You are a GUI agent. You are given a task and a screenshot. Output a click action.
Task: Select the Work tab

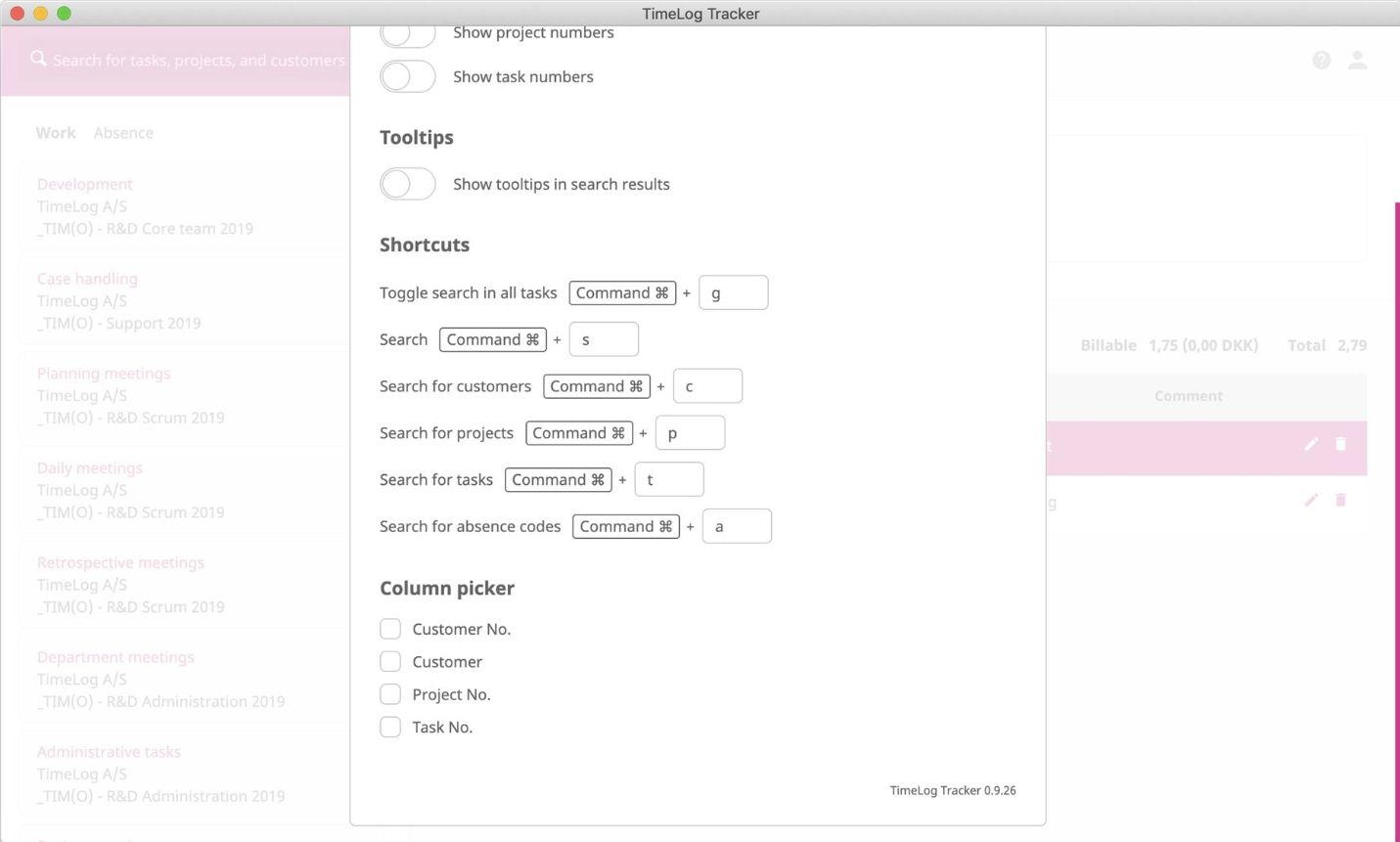point(56,133)
